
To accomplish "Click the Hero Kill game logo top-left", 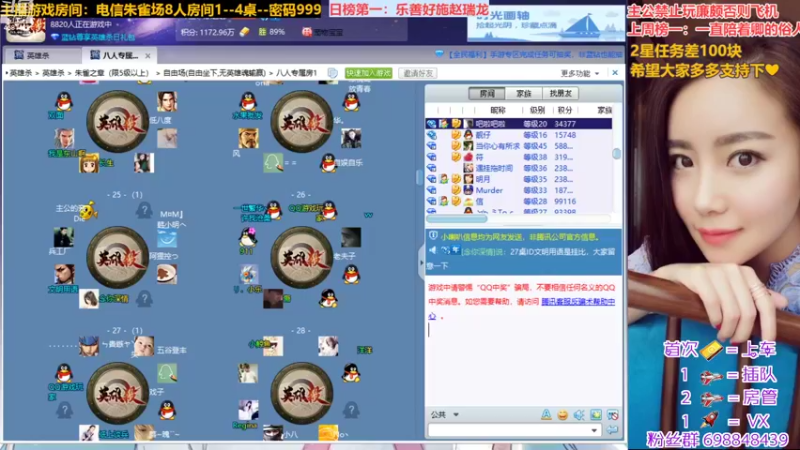I will [24, 27].
